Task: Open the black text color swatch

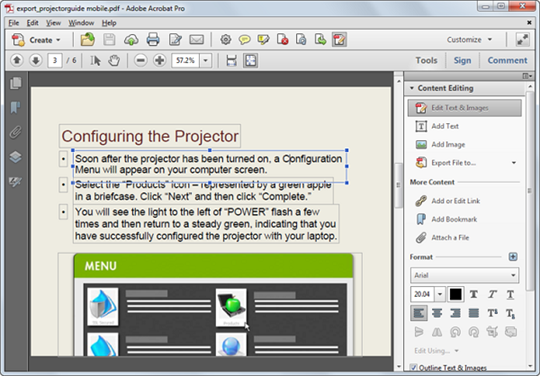Action: coord(455,294)
